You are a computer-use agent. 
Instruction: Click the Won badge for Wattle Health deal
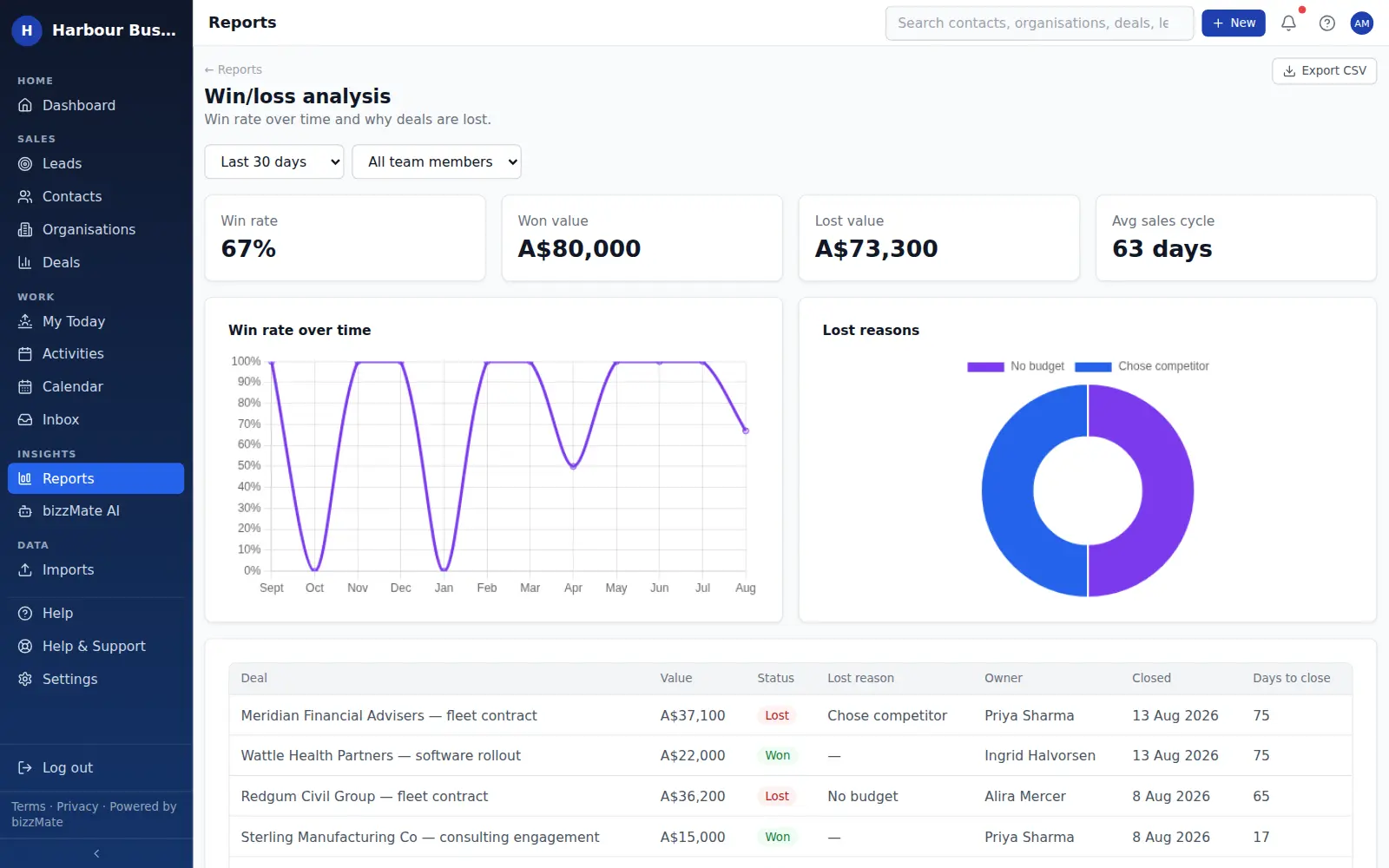778,756
